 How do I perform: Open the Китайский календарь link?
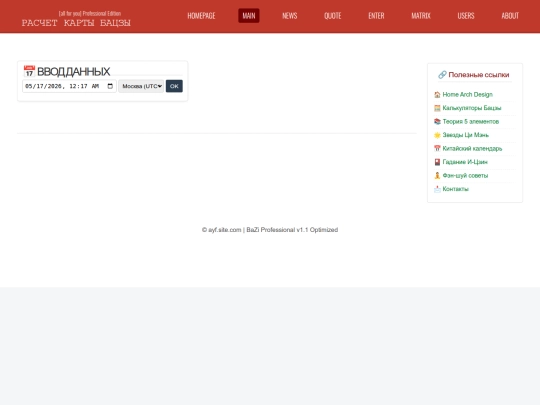pos(472,148)
